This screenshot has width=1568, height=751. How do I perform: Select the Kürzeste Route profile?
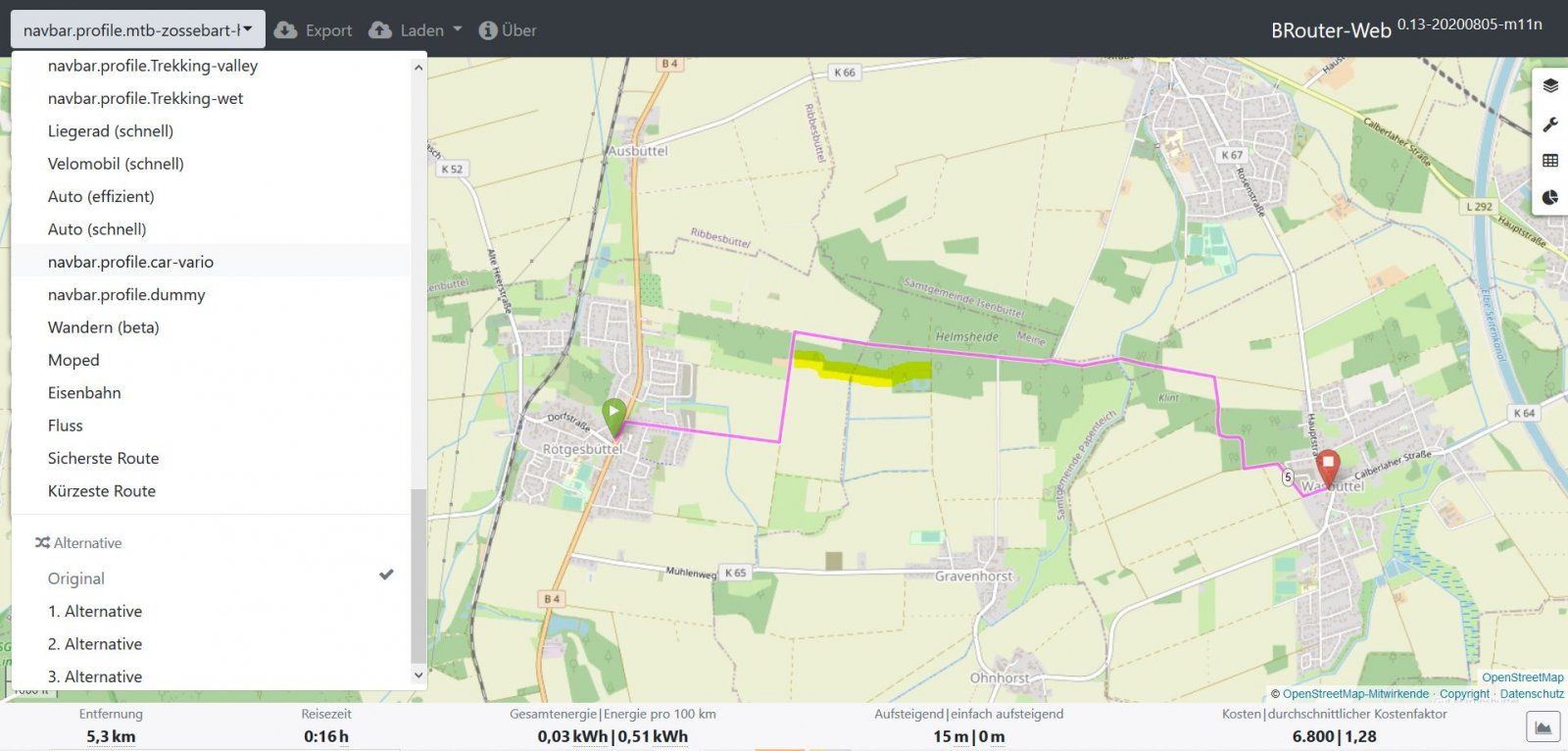[x=102, y=491]
